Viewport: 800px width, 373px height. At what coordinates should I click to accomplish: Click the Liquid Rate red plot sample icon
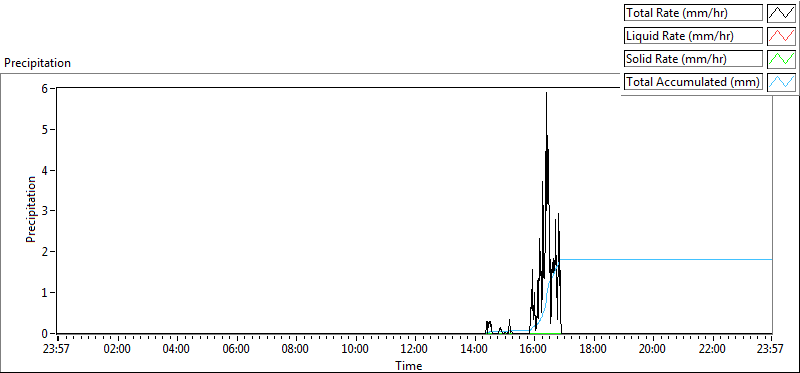point(782,36)
